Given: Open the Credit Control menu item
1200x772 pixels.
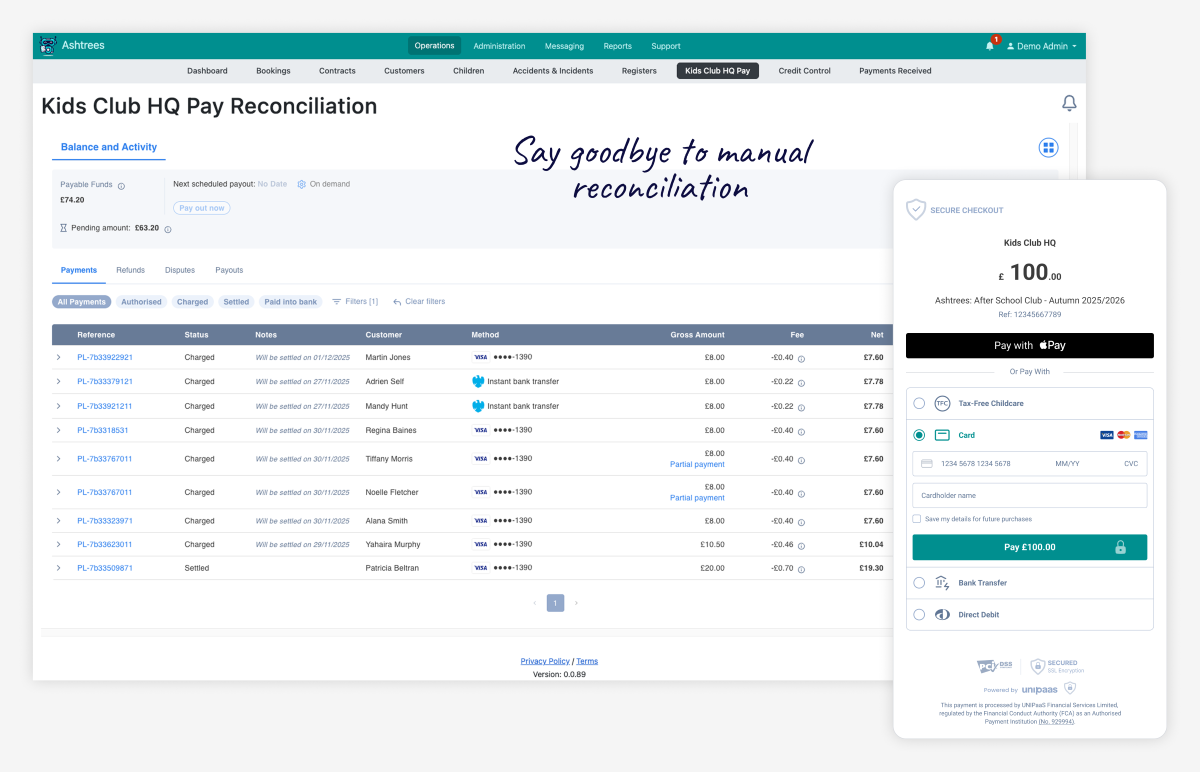Looking at the screenshot, I should click(x=804, y=71).
